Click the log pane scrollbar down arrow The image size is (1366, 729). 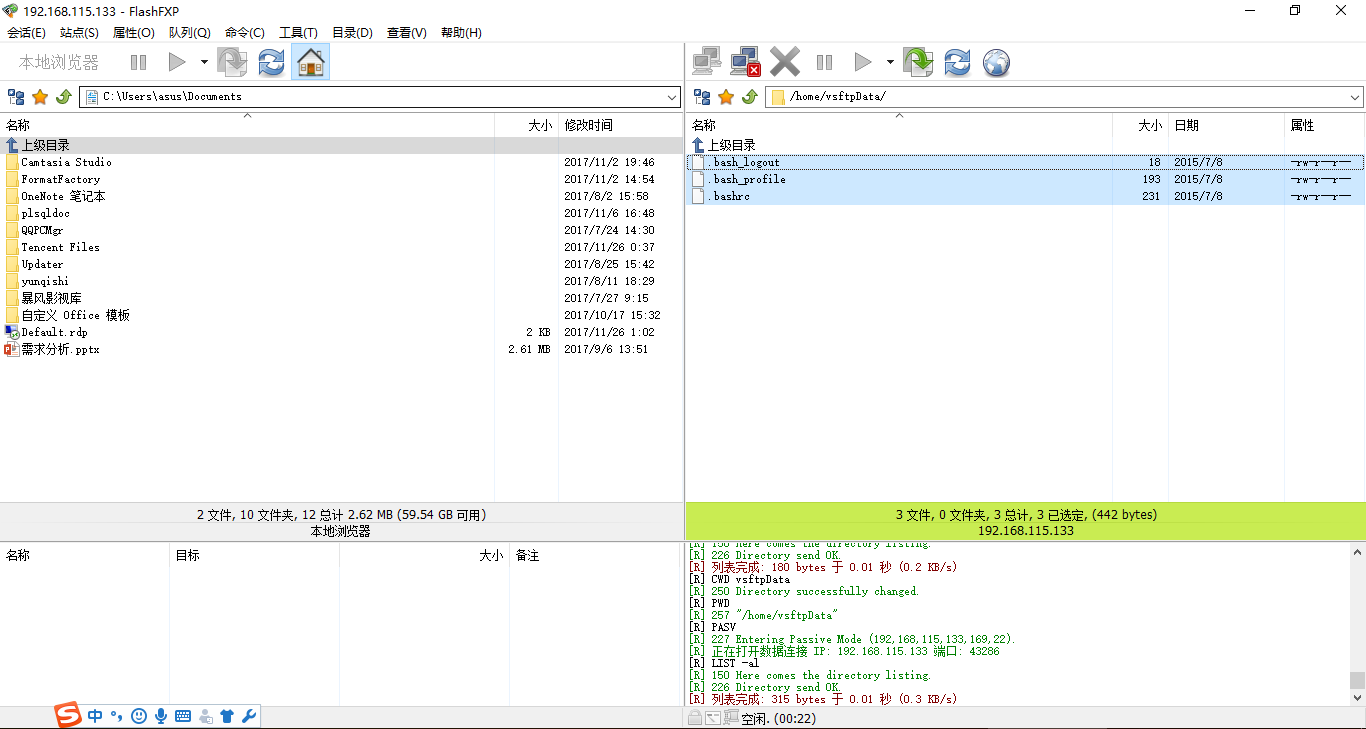(x=1357, y=697)
